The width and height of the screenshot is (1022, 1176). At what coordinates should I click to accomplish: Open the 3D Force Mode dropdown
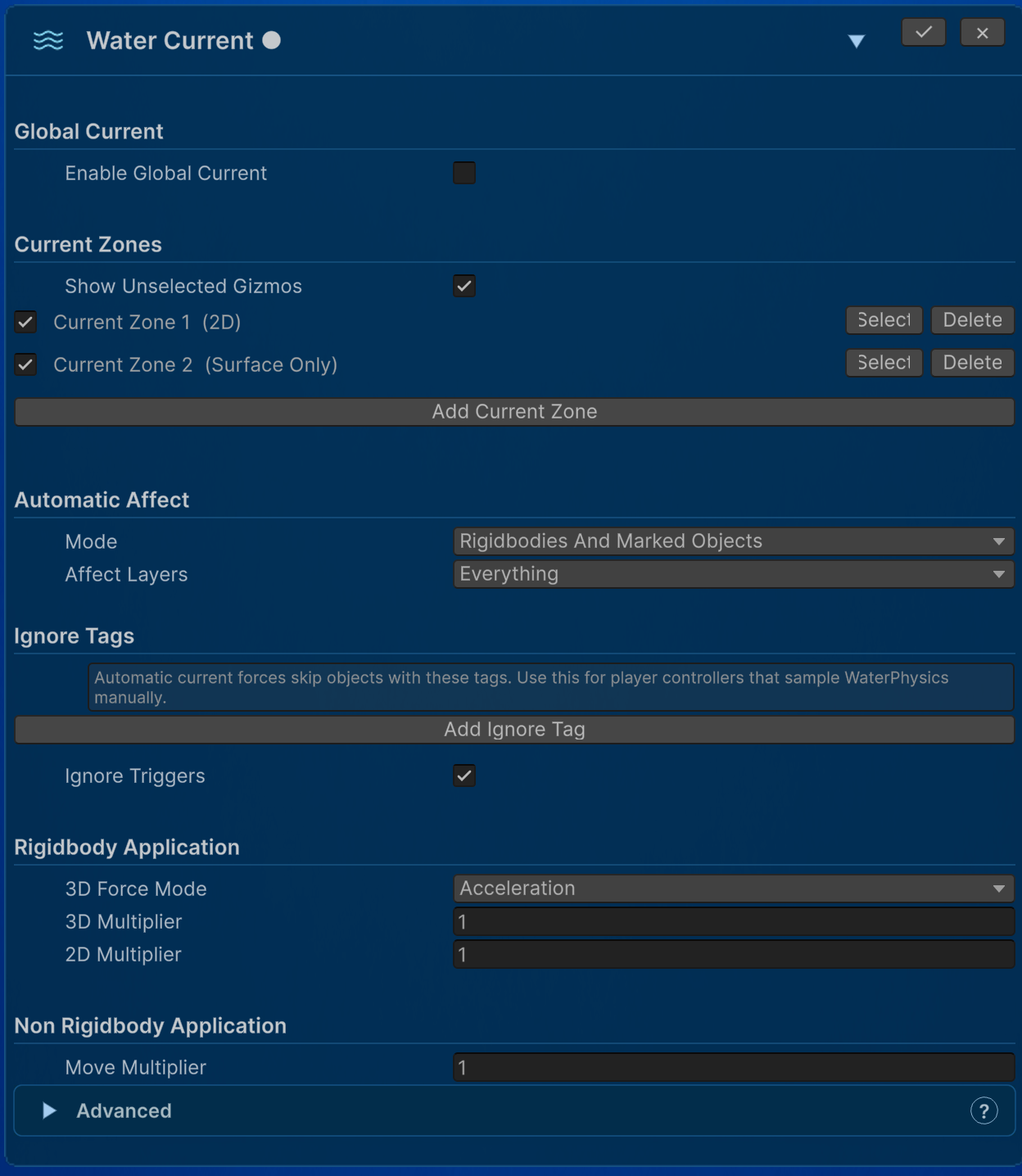734,889
